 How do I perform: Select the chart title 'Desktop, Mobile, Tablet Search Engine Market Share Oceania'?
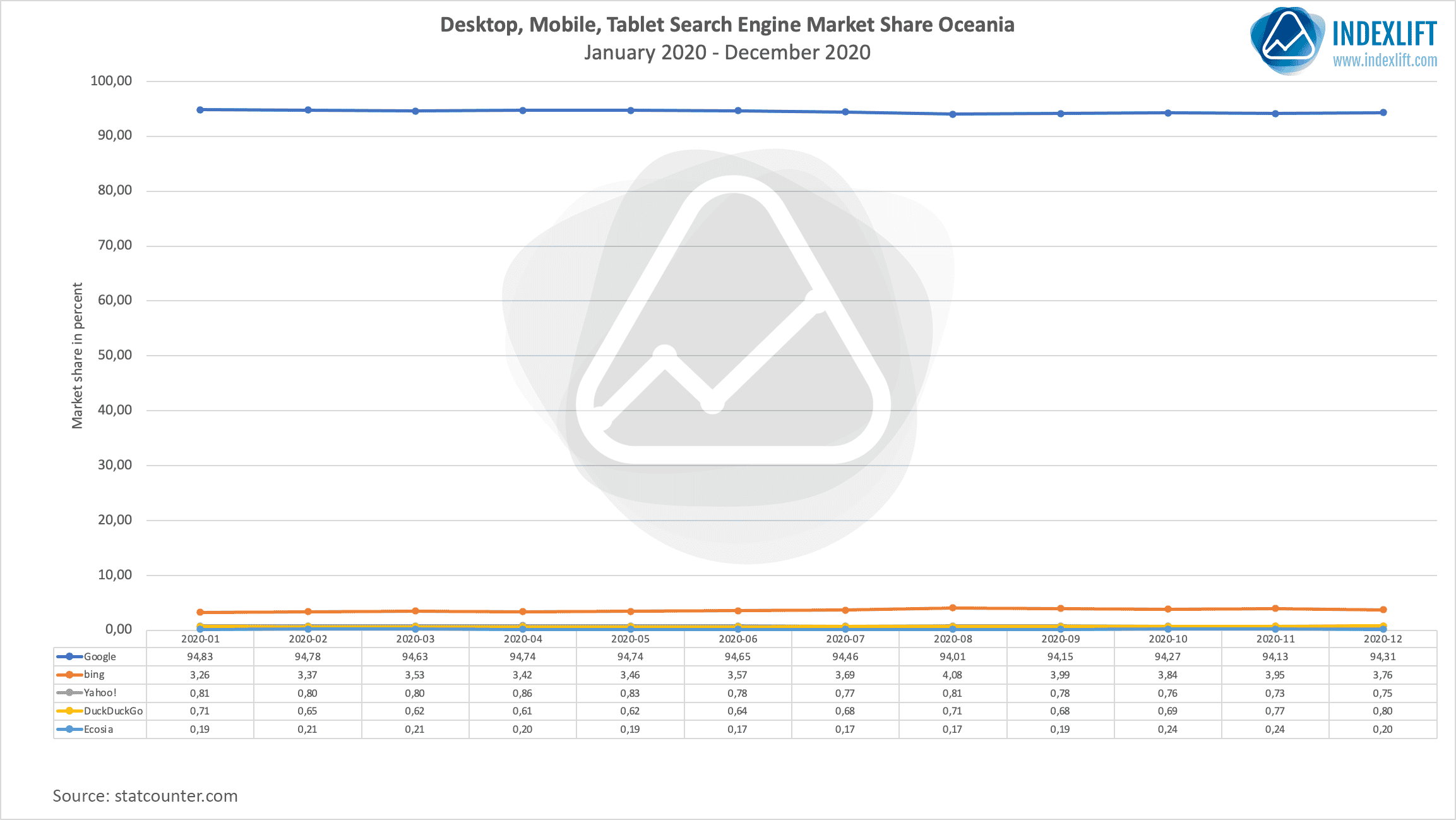click(x=727, y=25)
